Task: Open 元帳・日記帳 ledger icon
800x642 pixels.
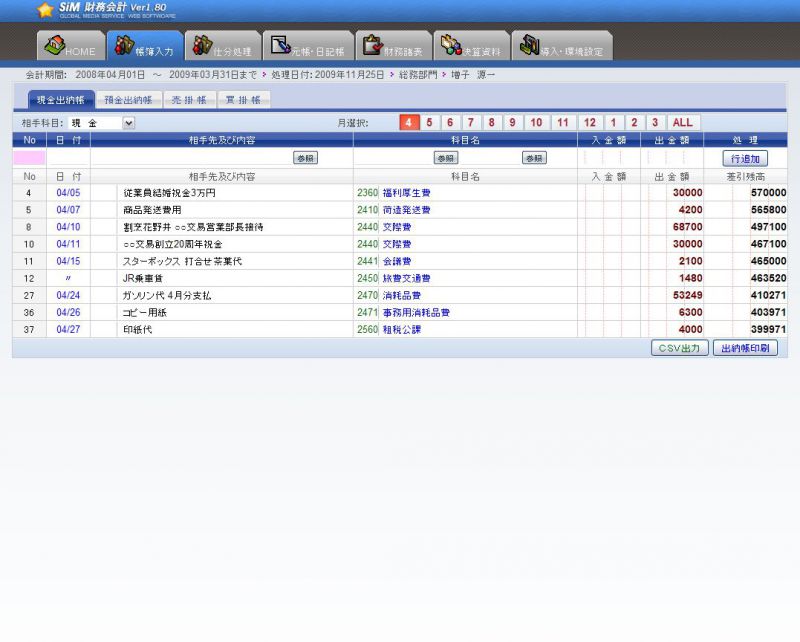Action: coord(281,46)
